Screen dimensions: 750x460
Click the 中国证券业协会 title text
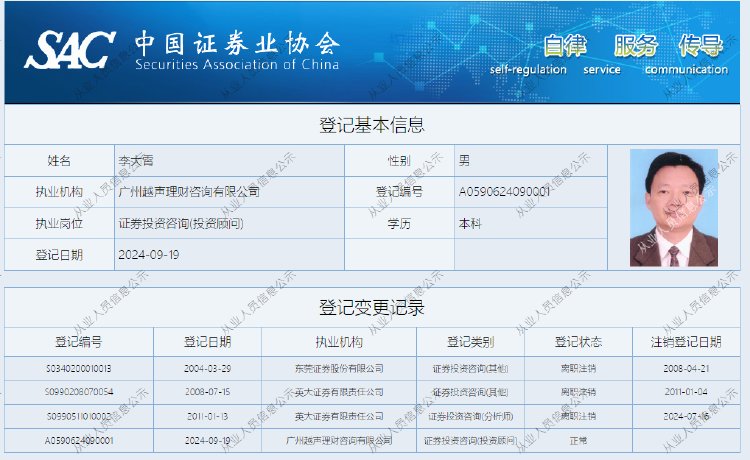(x=237, y=44)
